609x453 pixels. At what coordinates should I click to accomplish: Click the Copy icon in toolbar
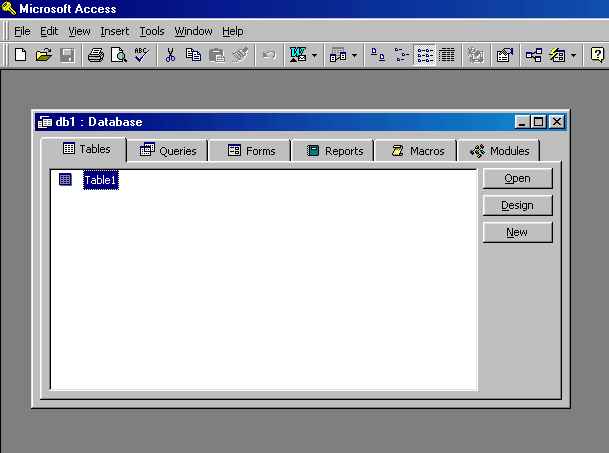[x=193, y=56]
